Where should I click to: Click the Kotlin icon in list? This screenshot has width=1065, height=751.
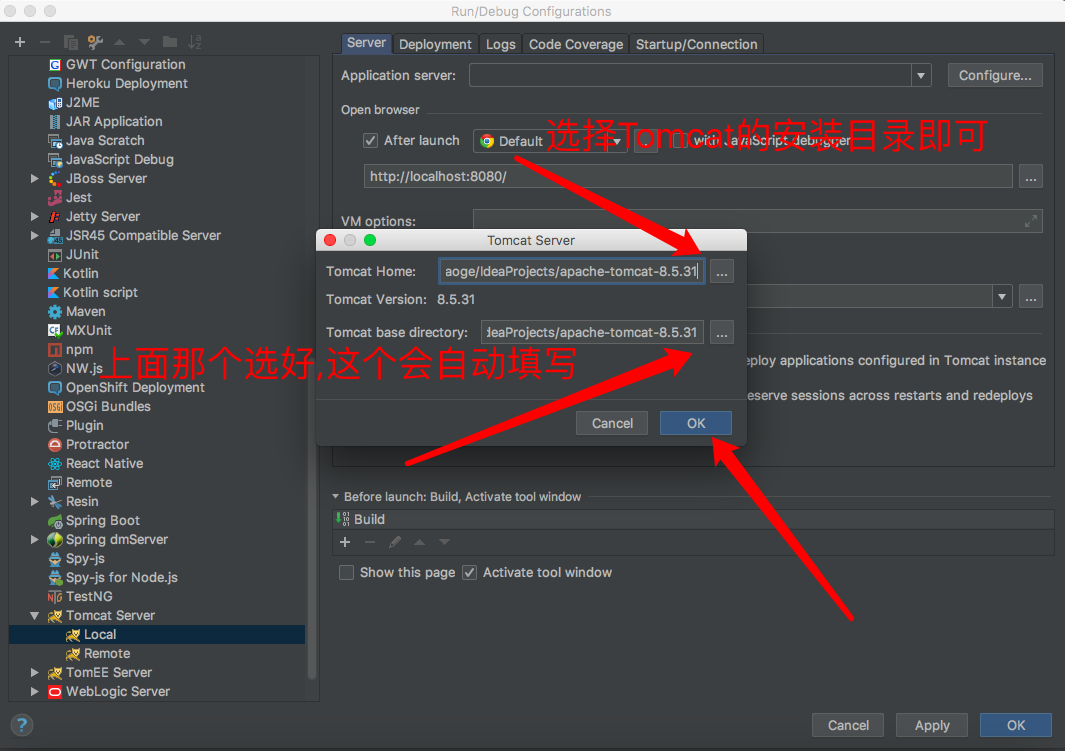[54, 274]
